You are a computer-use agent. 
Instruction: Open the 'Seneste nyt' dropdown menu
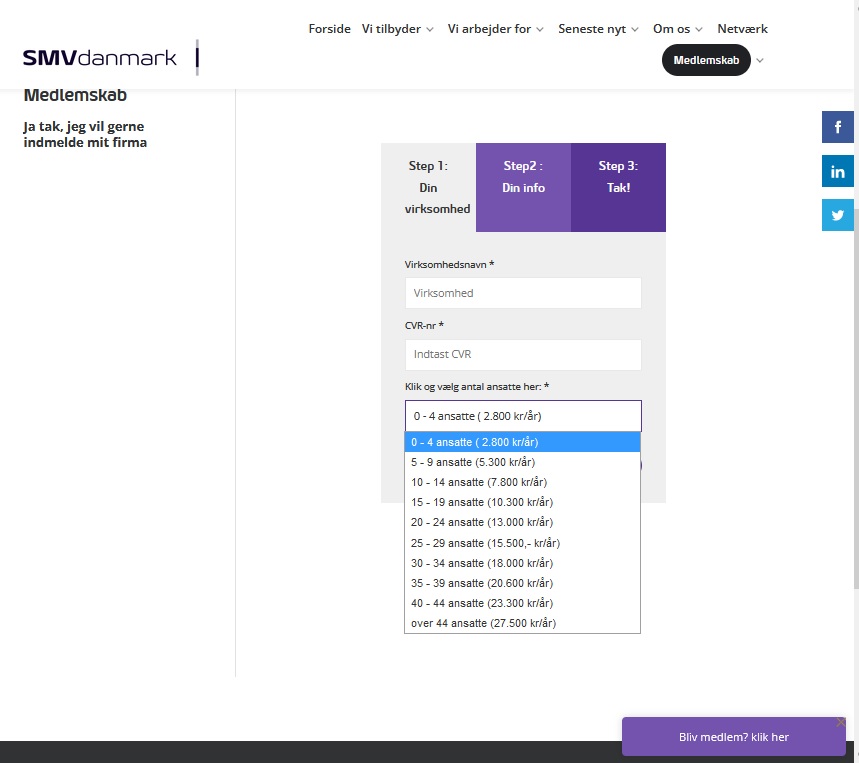(x=598, y=29)
